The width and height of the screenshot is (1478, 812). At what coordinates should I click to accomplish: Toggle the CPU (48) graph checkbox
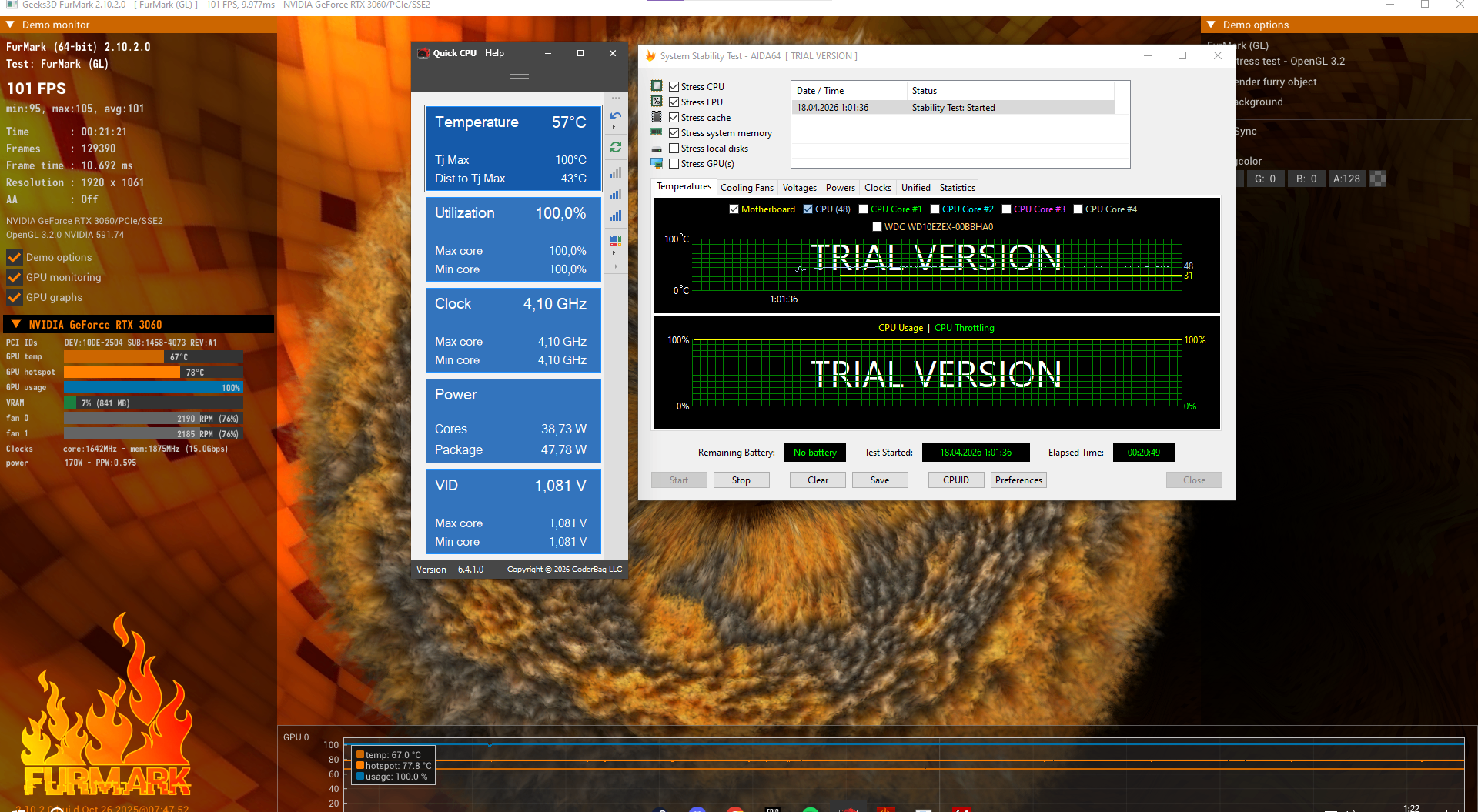click(x=808, y=209)
